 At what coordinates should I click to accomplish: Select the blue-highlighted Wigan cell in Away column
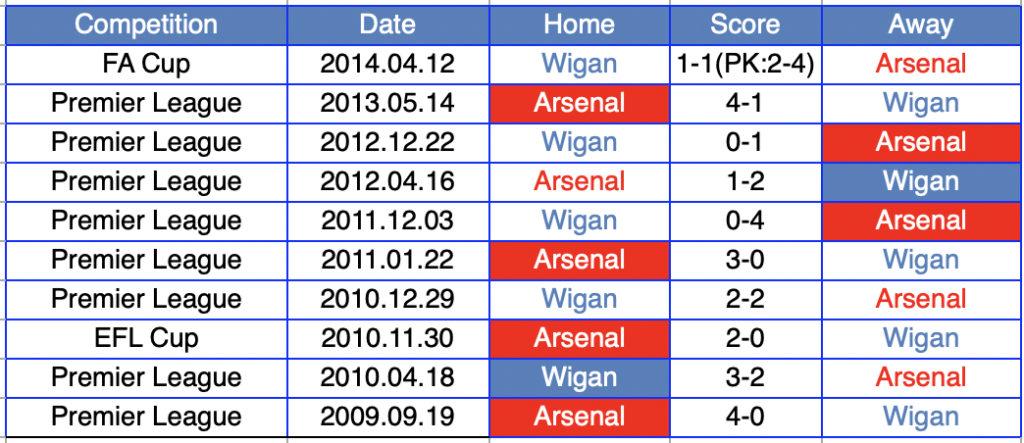[x=920, y=181]
